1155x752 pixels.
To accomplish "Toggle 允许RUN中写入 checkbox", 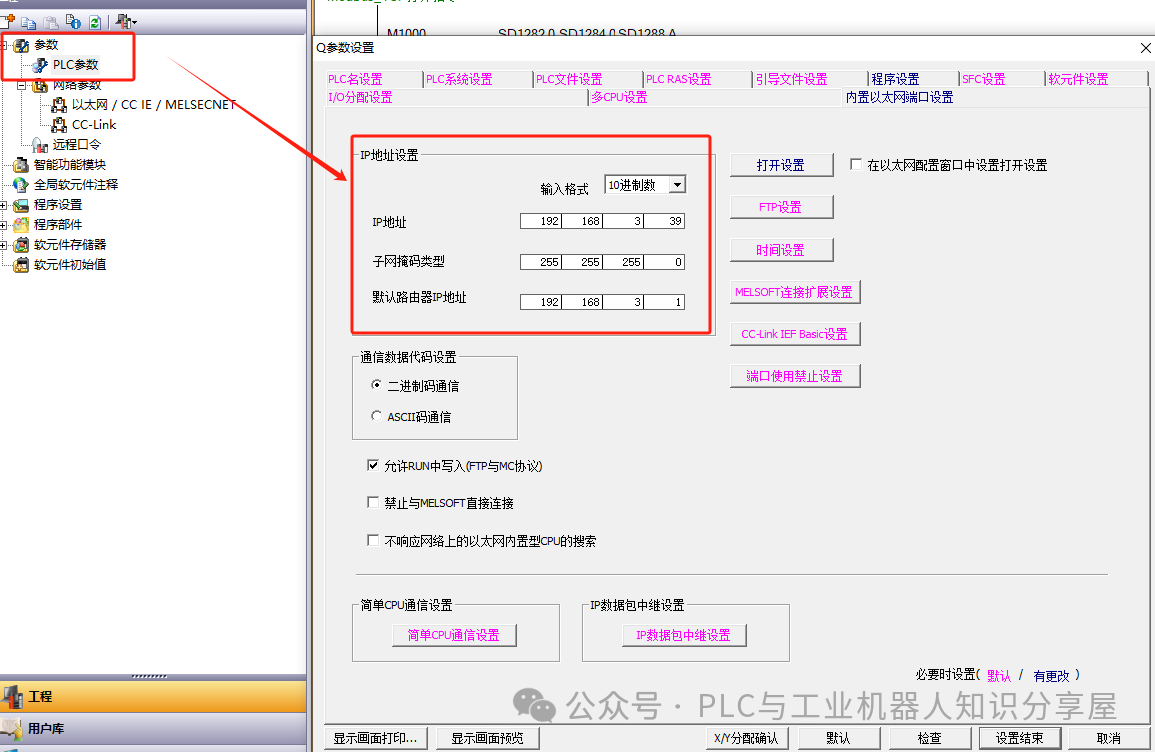I will tap(374, 465).
